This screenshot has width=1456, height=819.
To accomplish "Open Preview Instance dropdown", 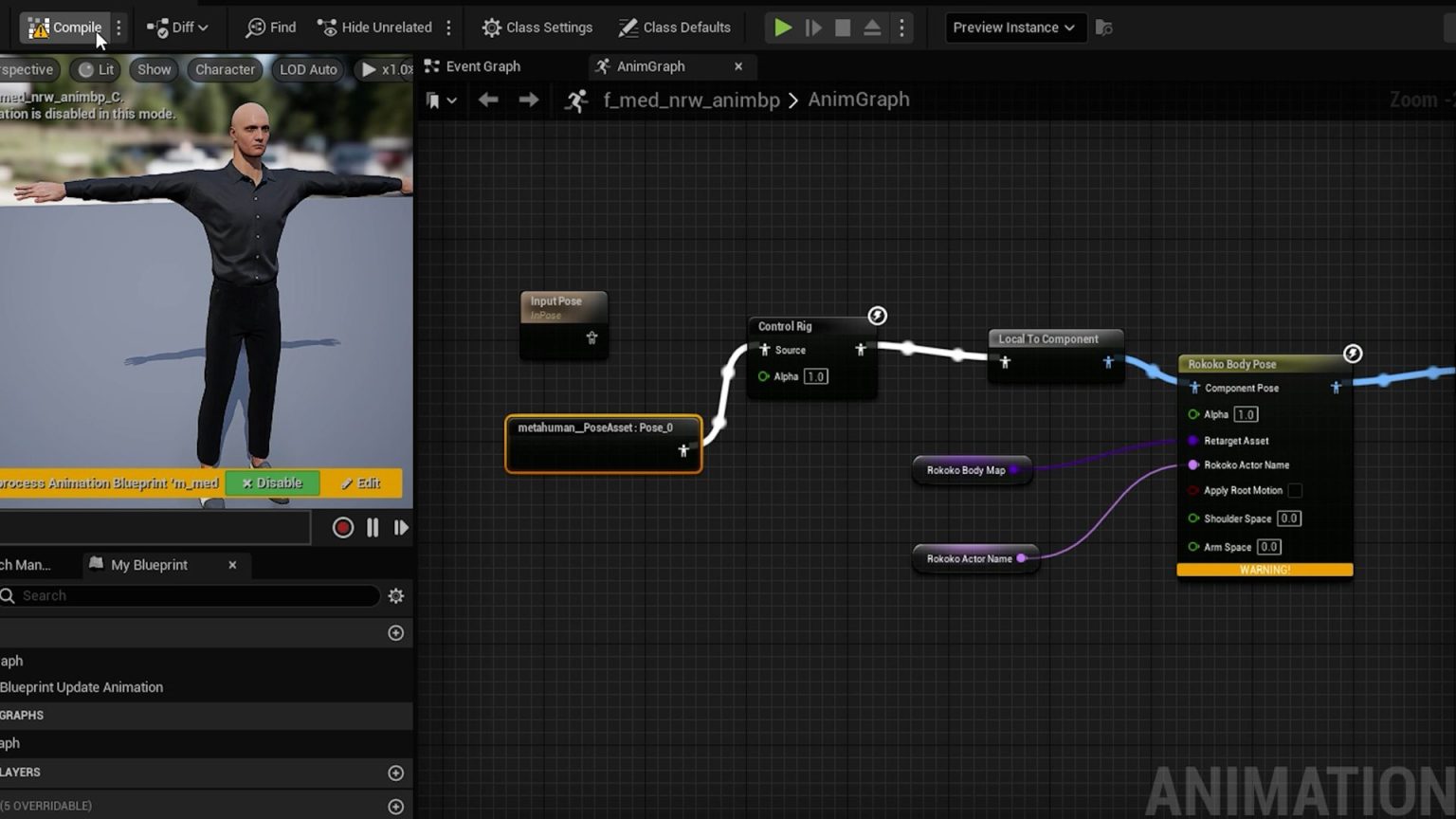I will click(1013, 27).
